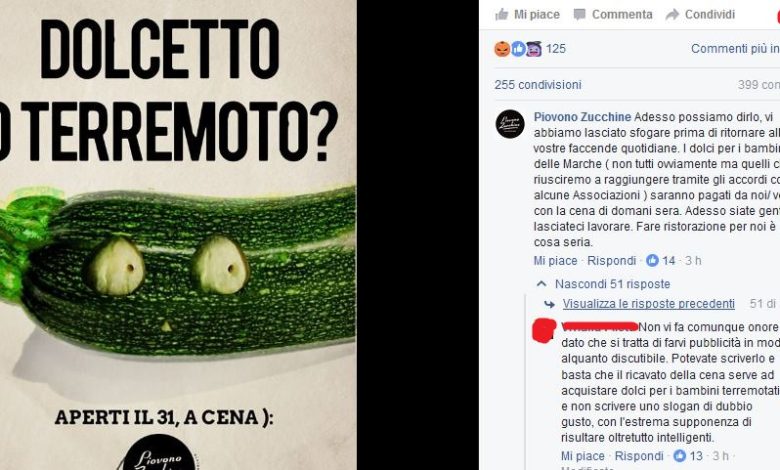The width and height of the screenshot is (780, 470).
Task: Click the Condividi arrow icon
Action: (x=672, y=15)
